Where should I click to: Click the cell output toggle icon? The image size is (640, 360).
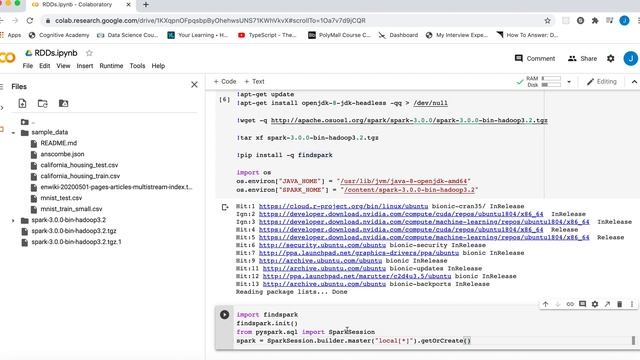(225, 207)
